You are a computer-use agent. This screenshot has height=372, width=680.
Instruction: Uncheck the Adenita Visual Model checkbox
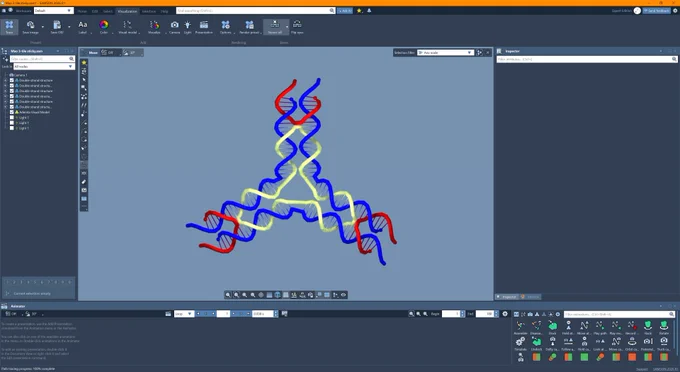click(x=12, y=112)
